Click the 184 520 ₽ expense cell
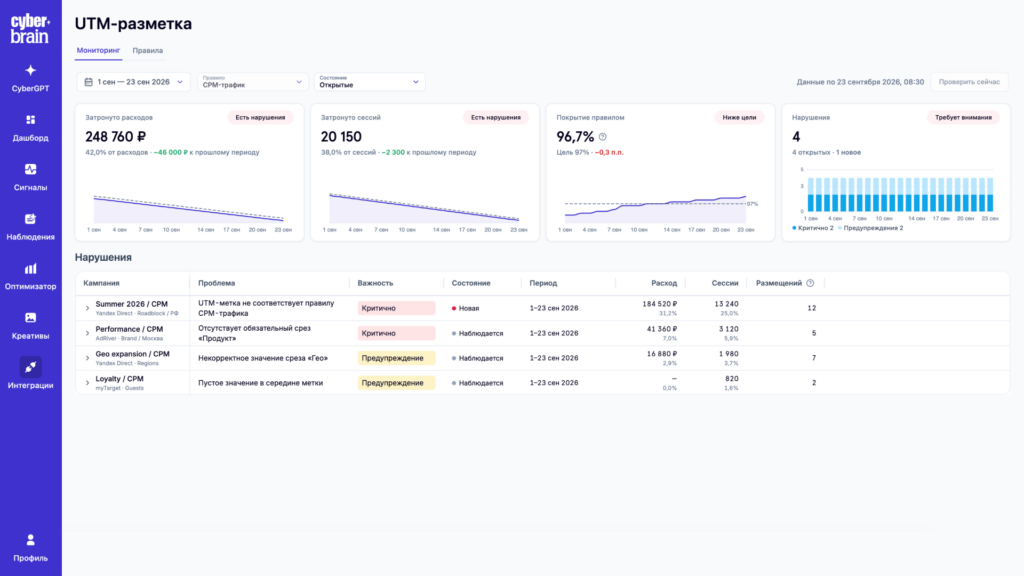The height and width of the screenshot is (576, 1024). 660,304
